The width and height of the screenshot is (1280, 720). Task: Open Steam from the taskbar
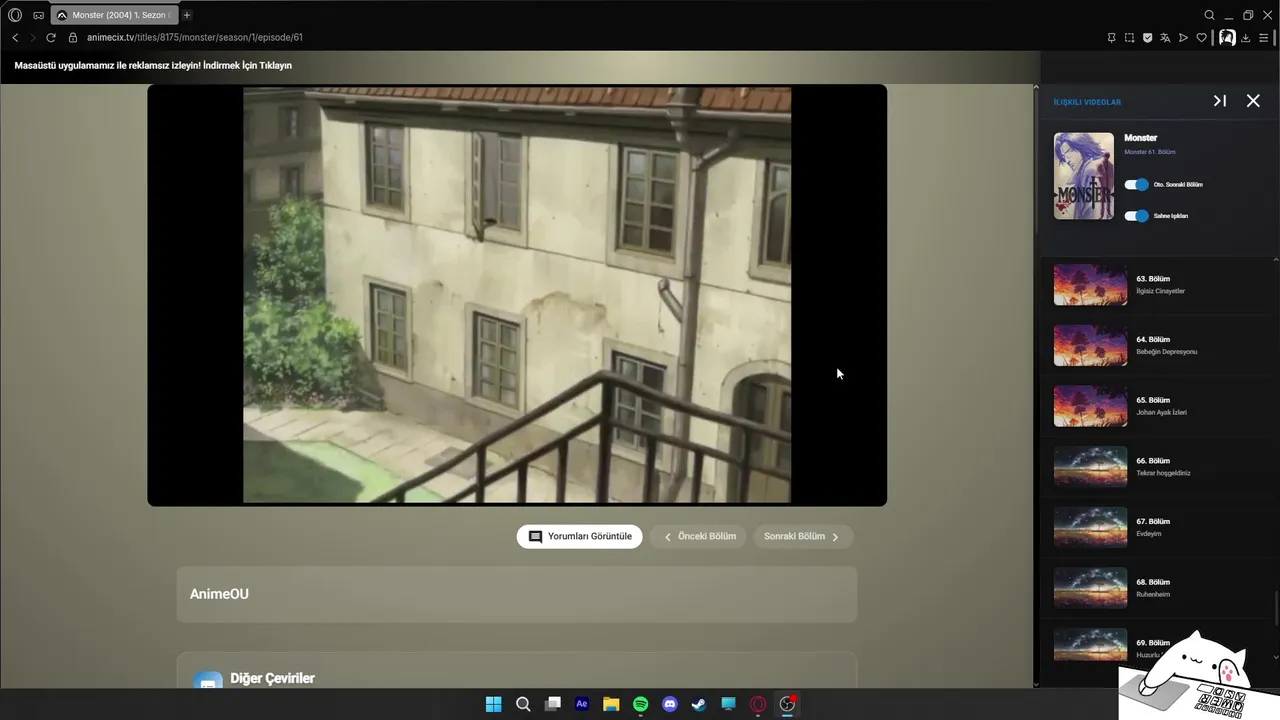[699, 704]
